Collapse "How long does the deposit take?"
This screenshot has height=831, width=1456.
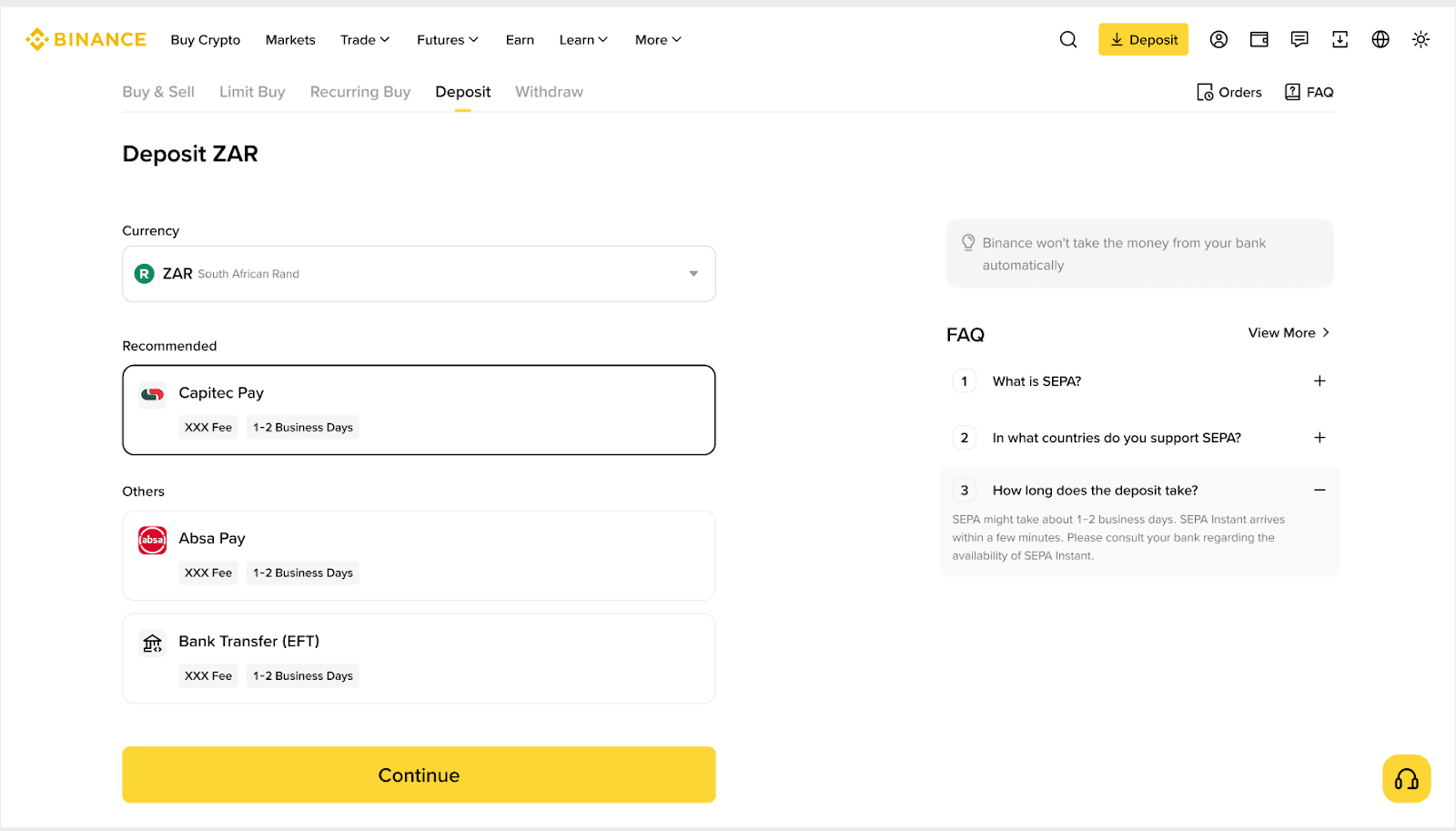pyautogui.click(x=1139, y=491)
